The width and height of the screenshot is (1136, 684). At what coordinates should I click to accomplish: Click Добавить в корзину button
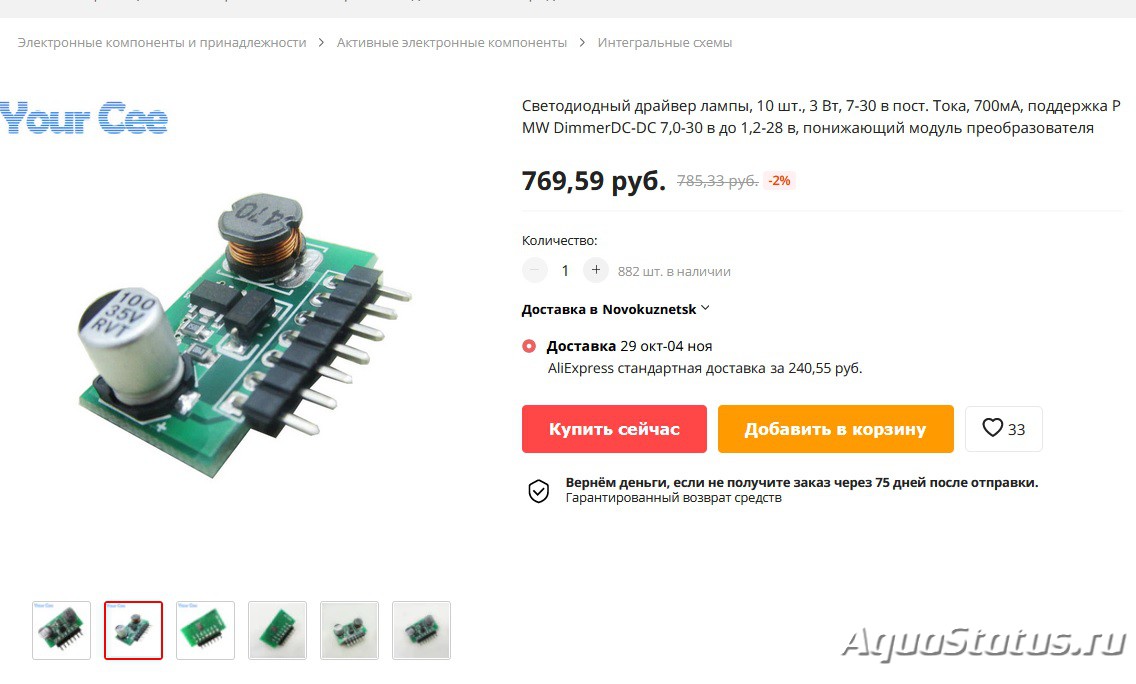pos(835,429)
